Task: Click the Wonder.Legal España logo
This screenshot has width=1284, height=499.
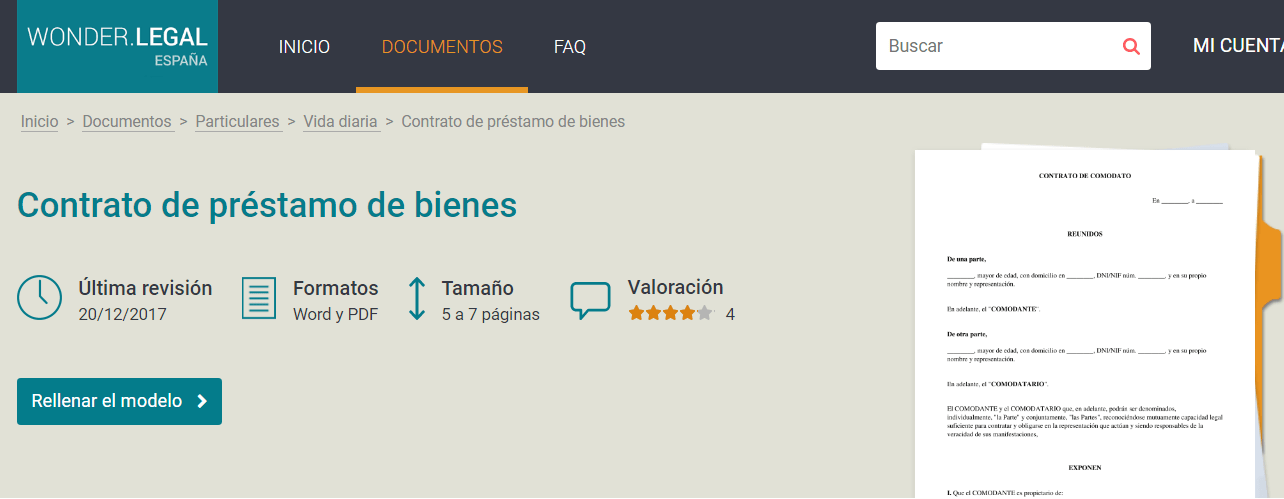Action: pos(118,46)
